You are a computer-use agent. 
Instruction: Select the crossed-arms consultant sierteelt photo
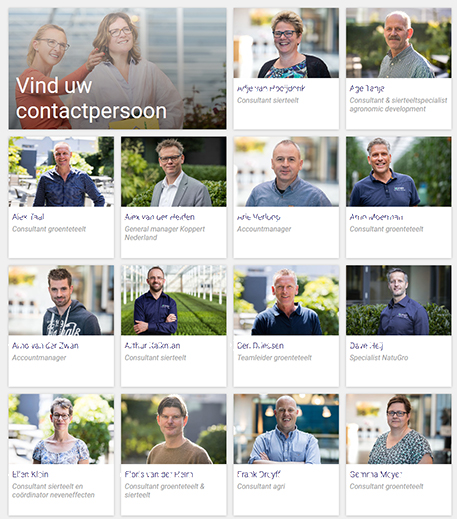(x=174, y=300)
